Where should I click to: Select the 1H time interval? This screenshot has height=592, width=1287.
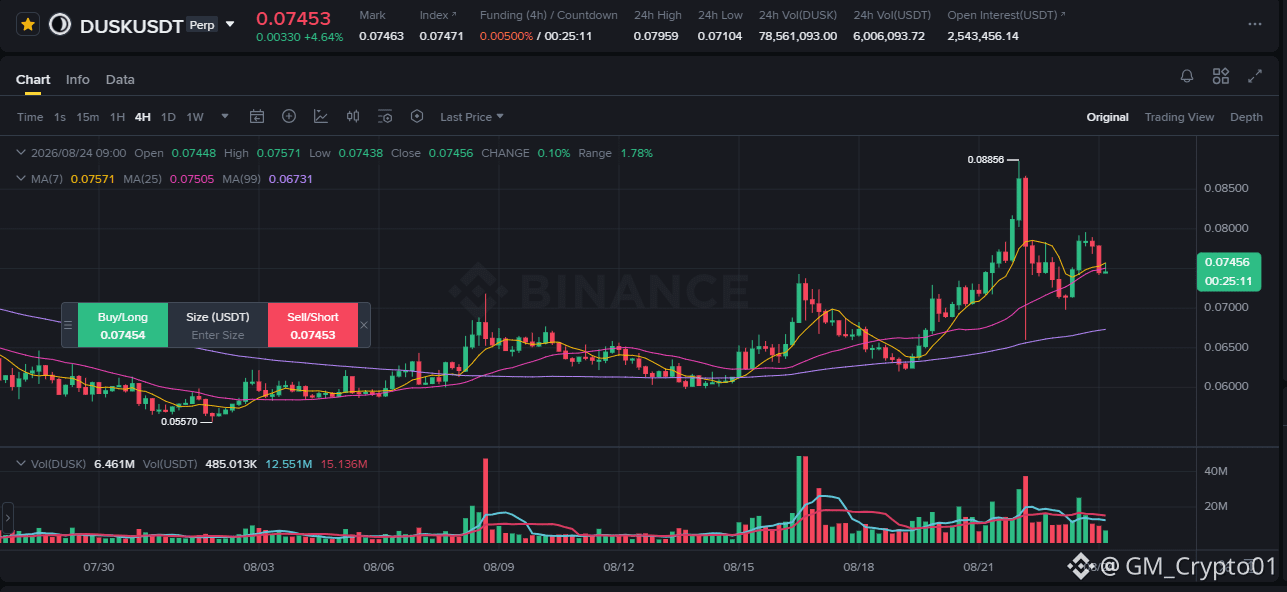click(117, 117)
